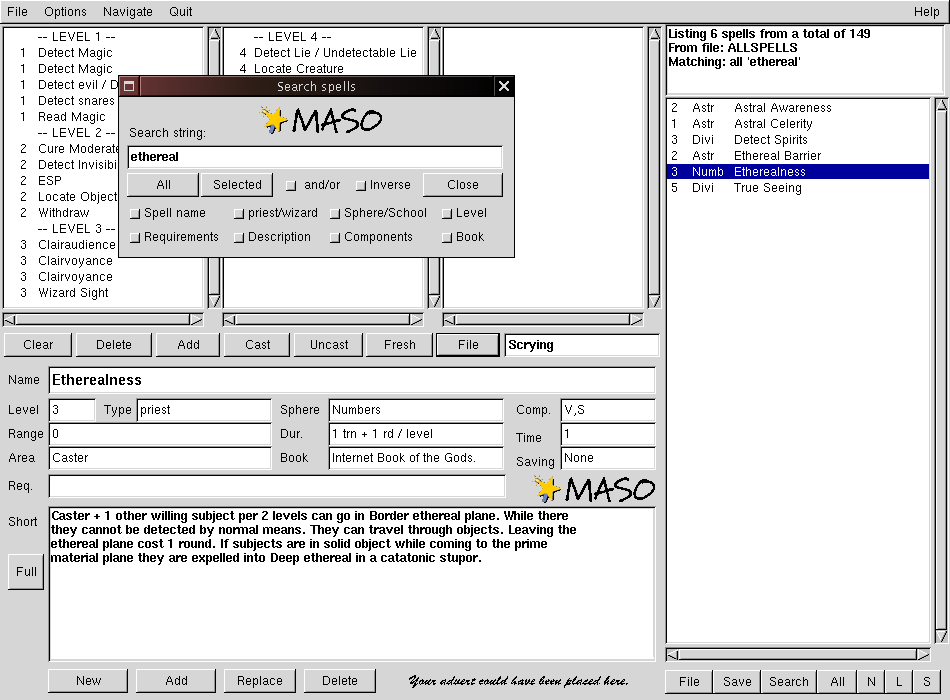Screen dimensions: 950x700
Task: Open the Navigate menu
Action: 128,12
